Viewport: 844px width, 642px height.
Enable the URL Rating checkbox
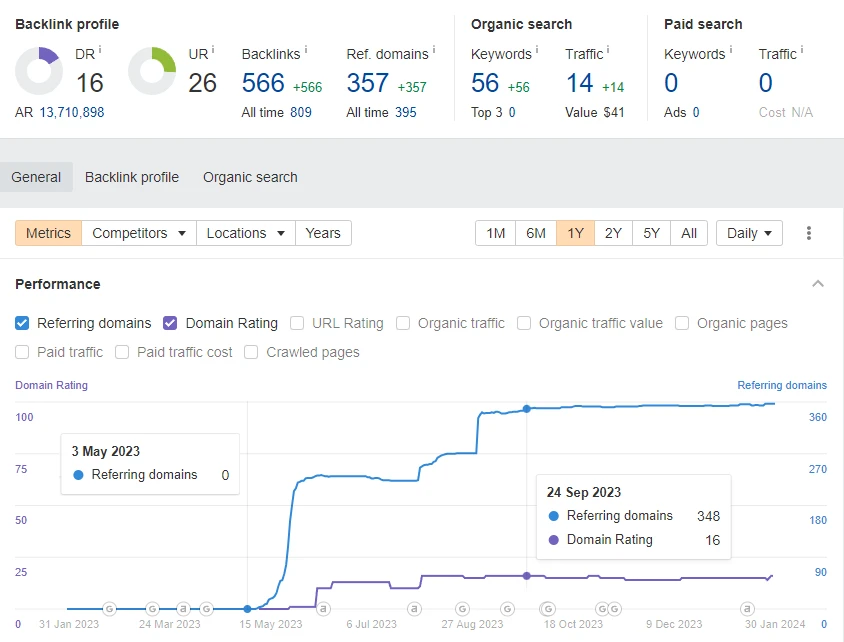297,323
